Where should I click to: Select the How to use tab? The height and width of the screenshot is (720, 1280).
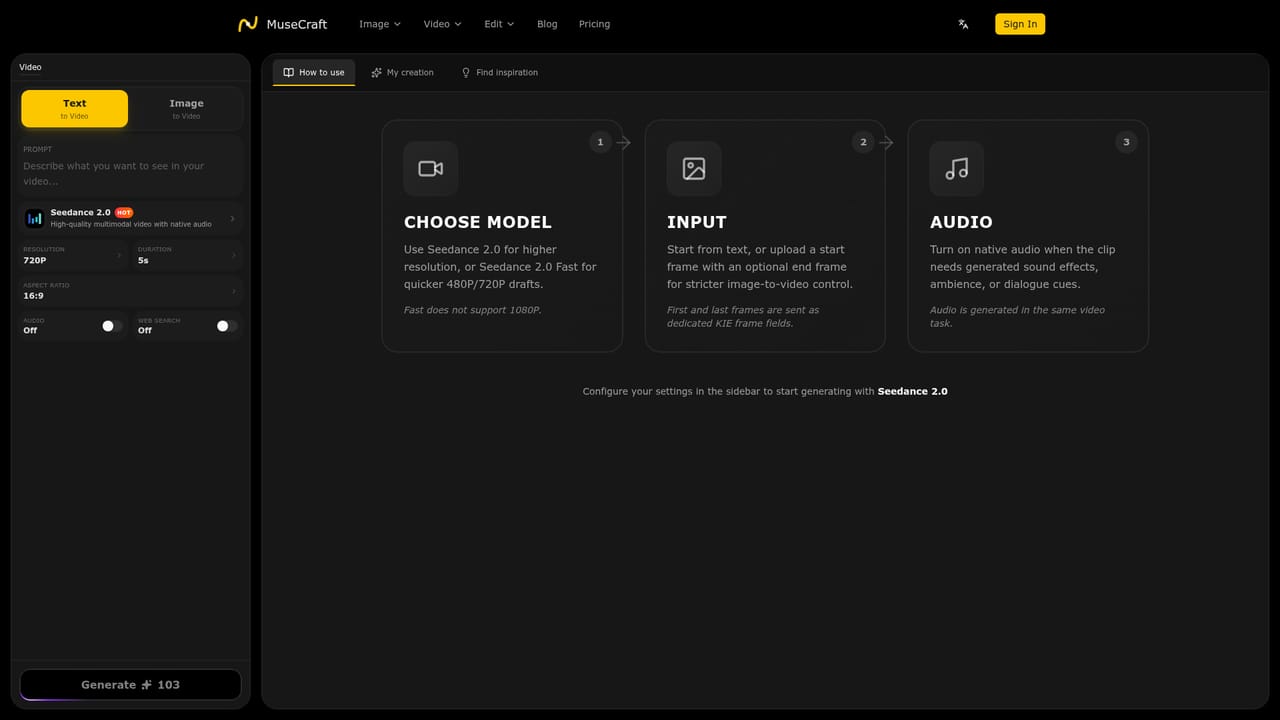[314, 73]
